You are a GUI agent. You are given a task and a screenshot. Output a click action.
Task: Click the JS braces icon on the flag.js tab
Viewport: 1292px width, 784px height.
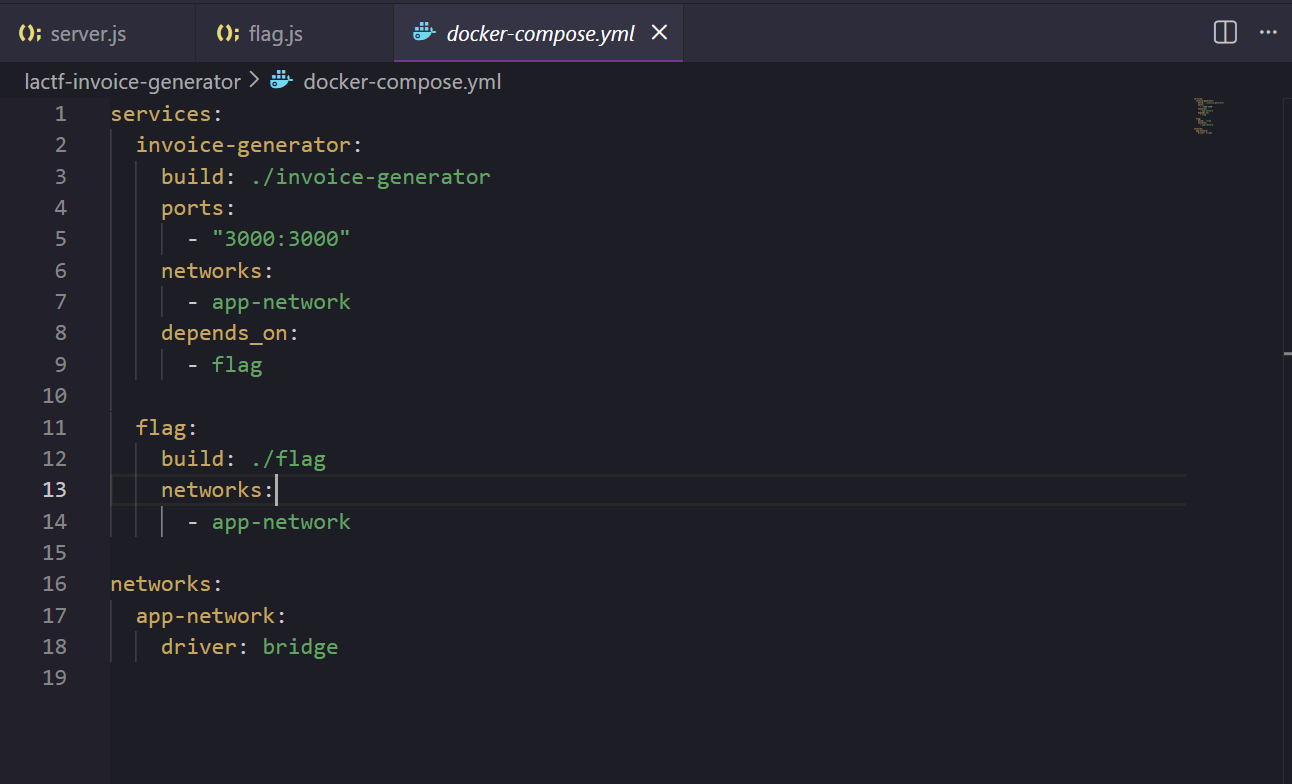[x=228, y=34]
